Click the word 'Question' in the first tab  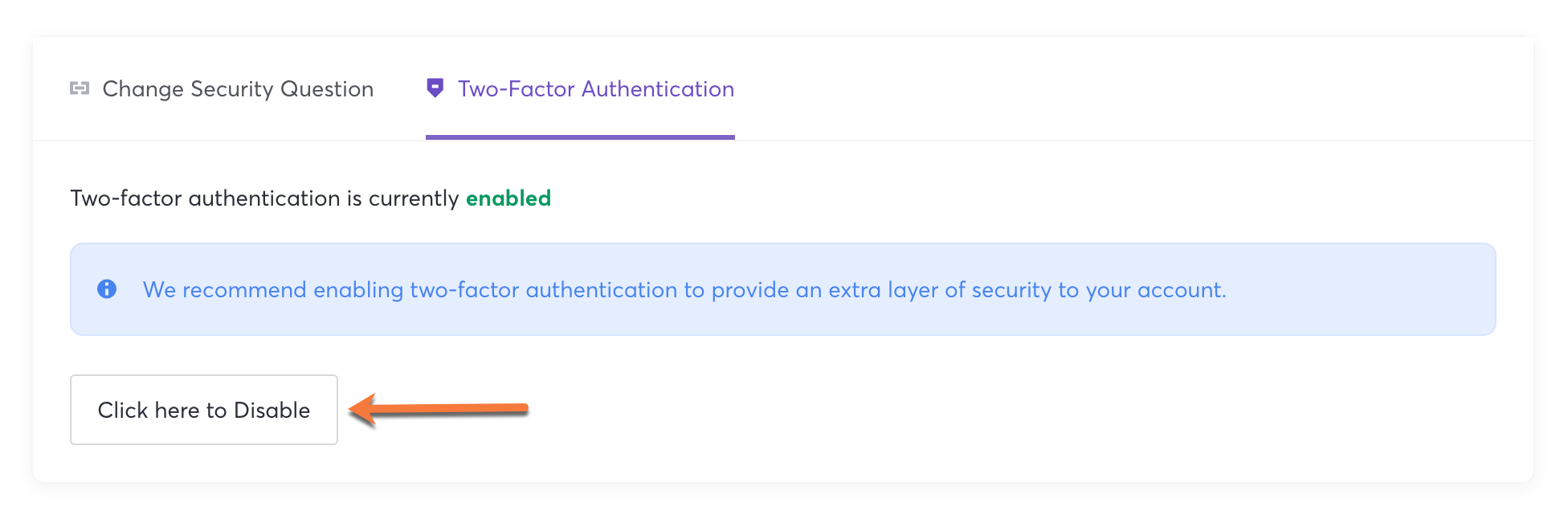[326, 89]
